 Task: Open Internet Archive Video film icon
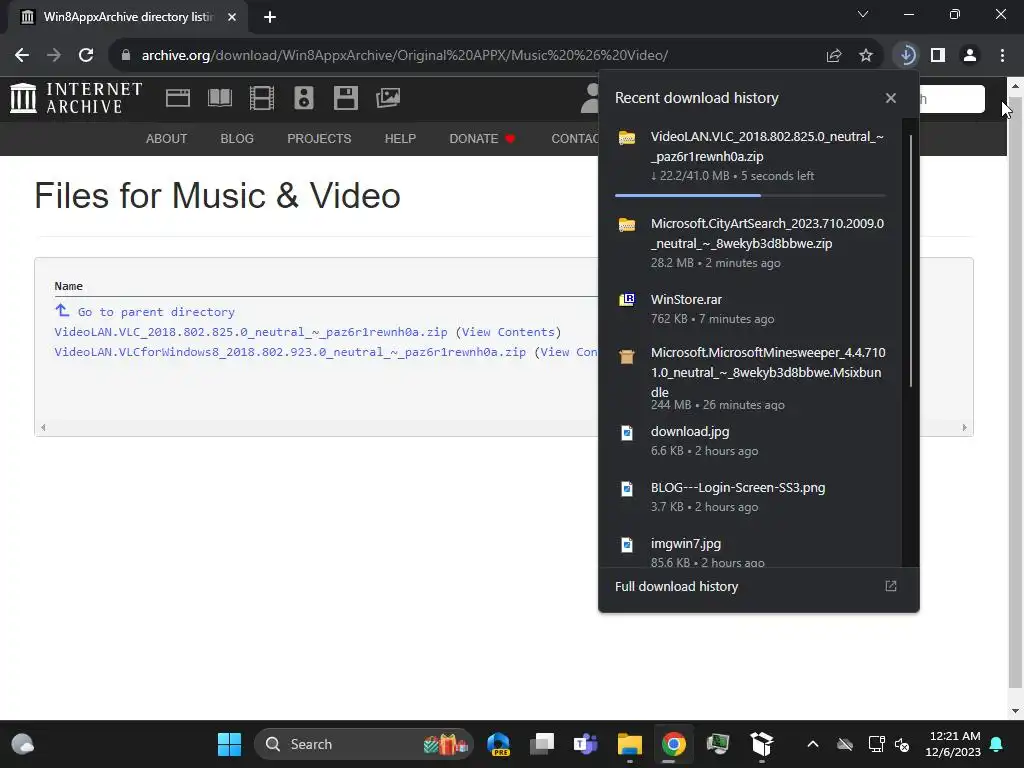262,98
